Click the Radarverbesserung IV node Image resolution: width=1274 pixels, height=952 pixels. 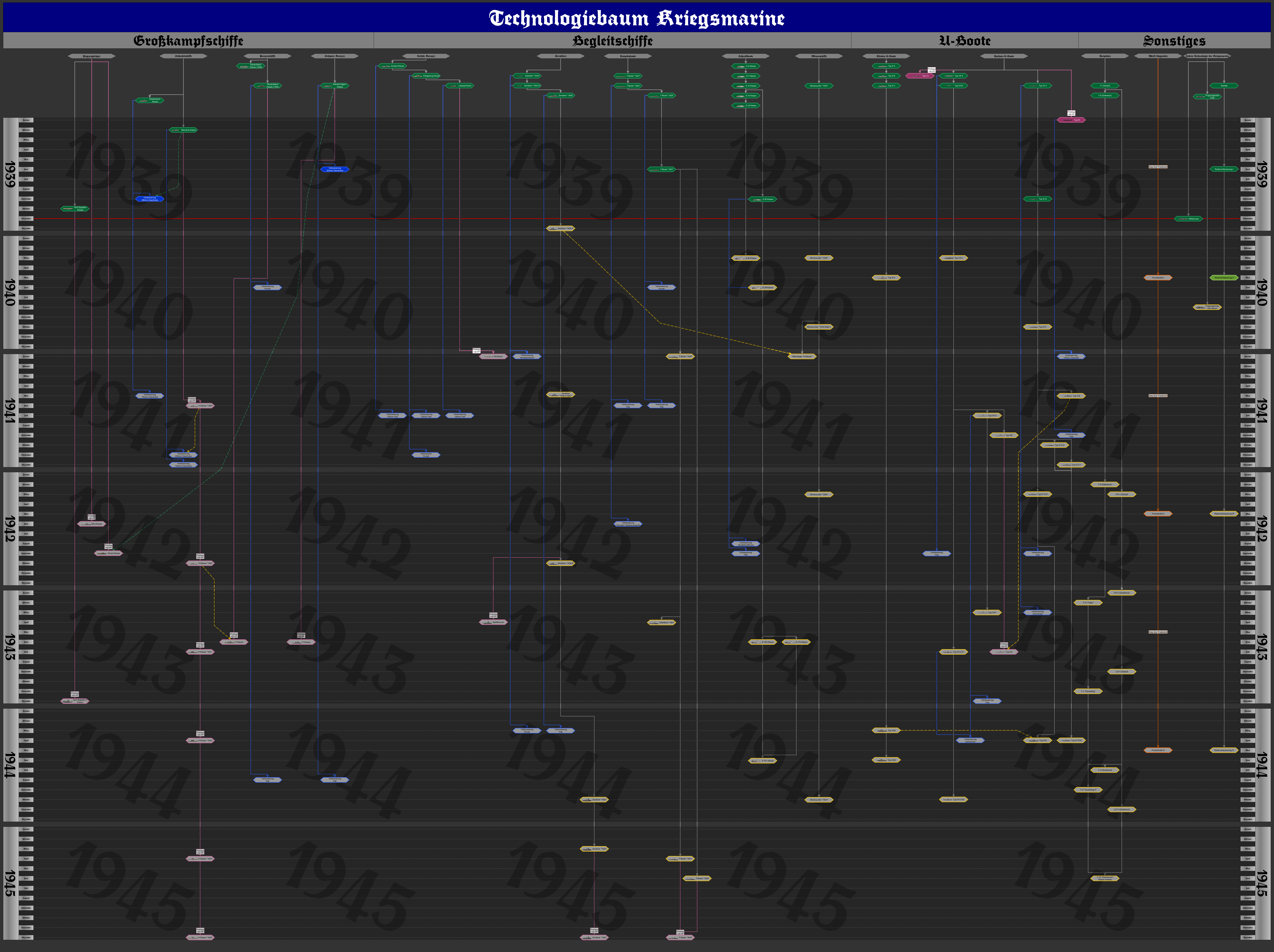1224,750
